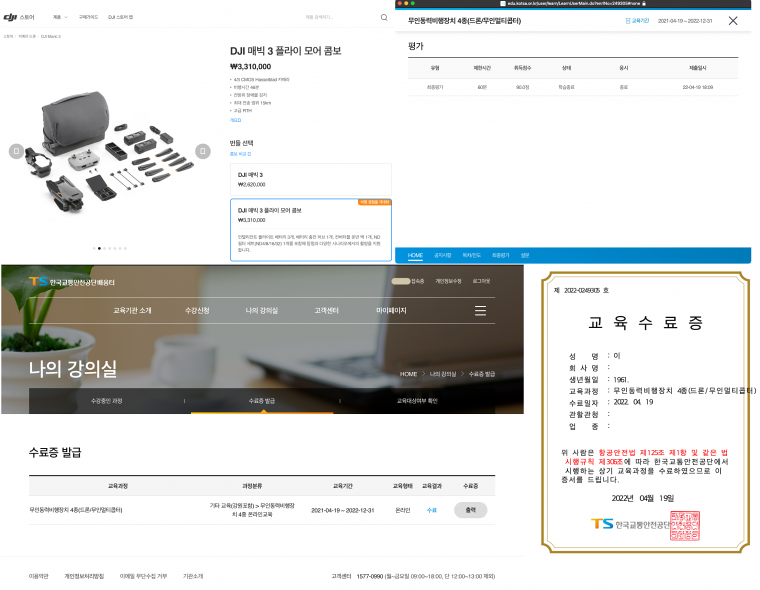
Task: Open 구매가이드 in DJI store header
Action: 88,17
